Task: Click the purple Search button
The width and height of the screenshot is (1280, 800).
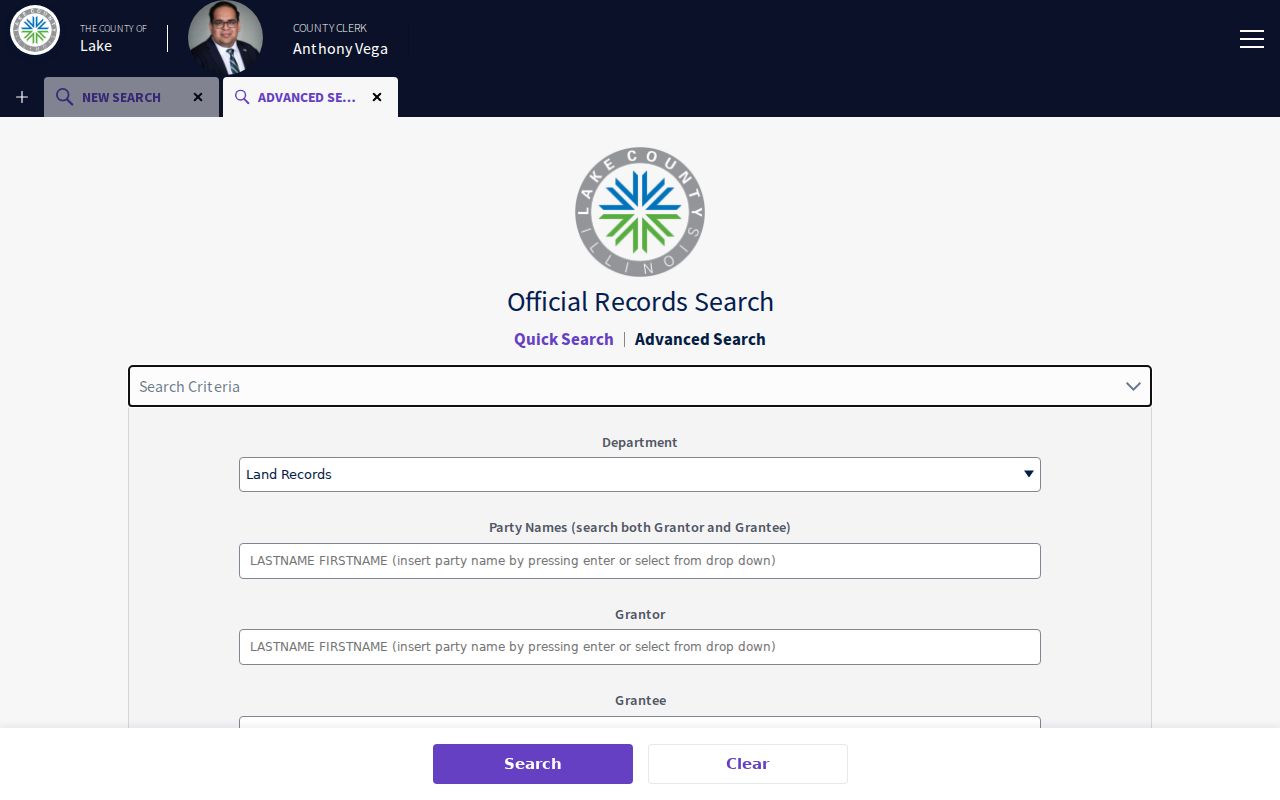Action: pos(533,764)
